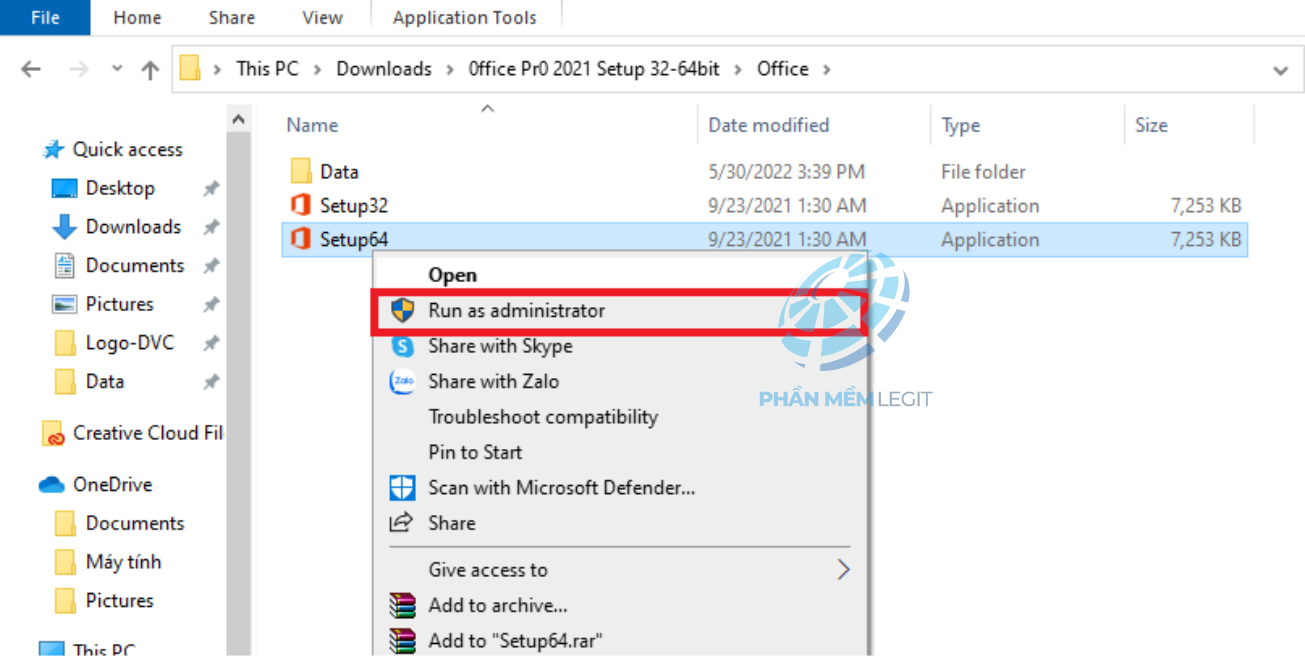Open the Application Tools tab

(x=465, y=17)
